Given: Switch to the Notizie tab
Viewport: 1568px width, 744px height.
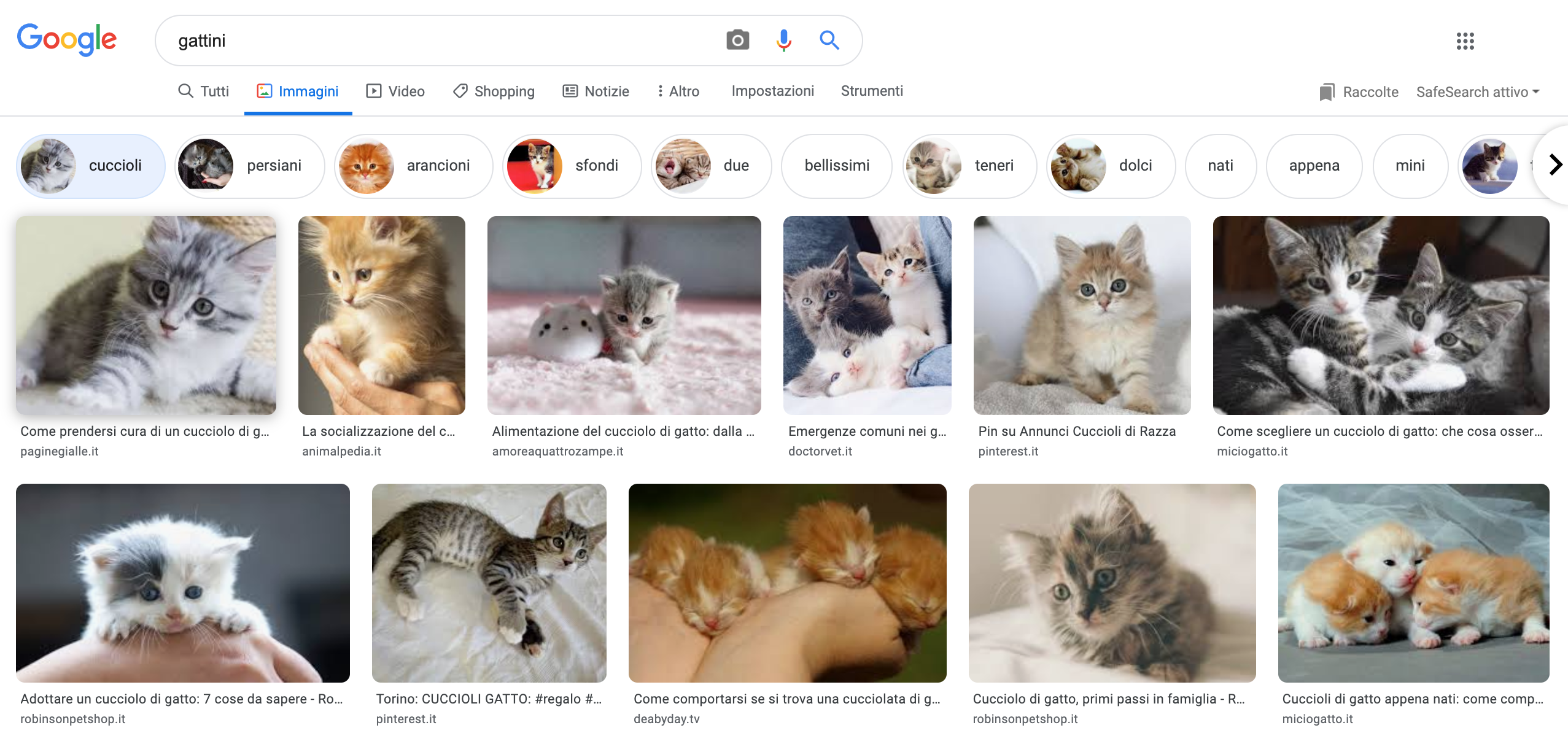Looking at the screenshot, I should 596,91.
